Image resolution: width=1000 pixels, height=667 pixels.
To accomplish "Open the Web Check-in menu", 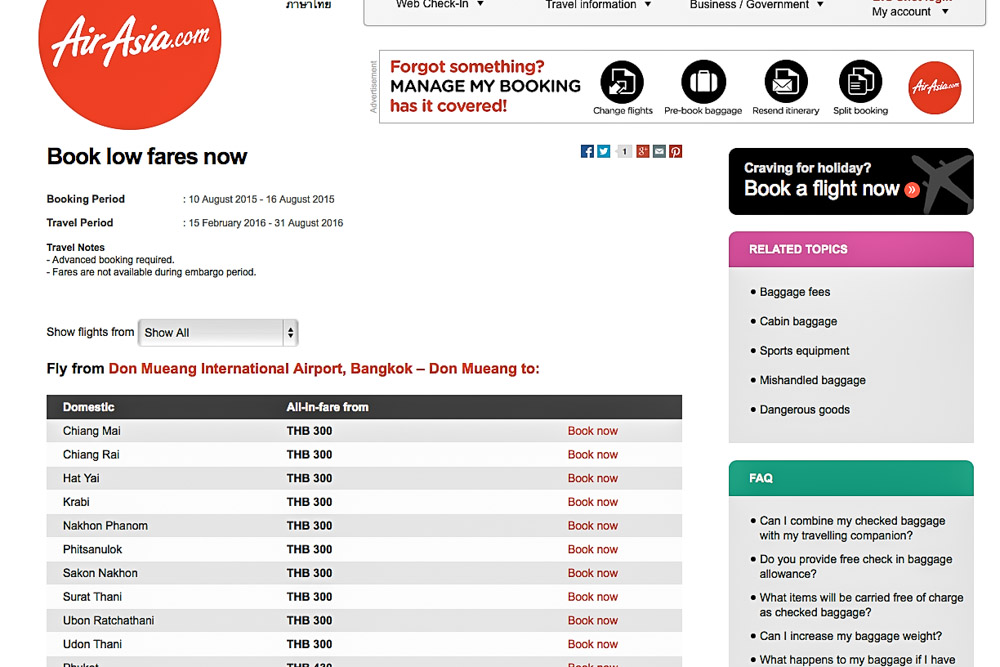I will (x=439, y=5).
